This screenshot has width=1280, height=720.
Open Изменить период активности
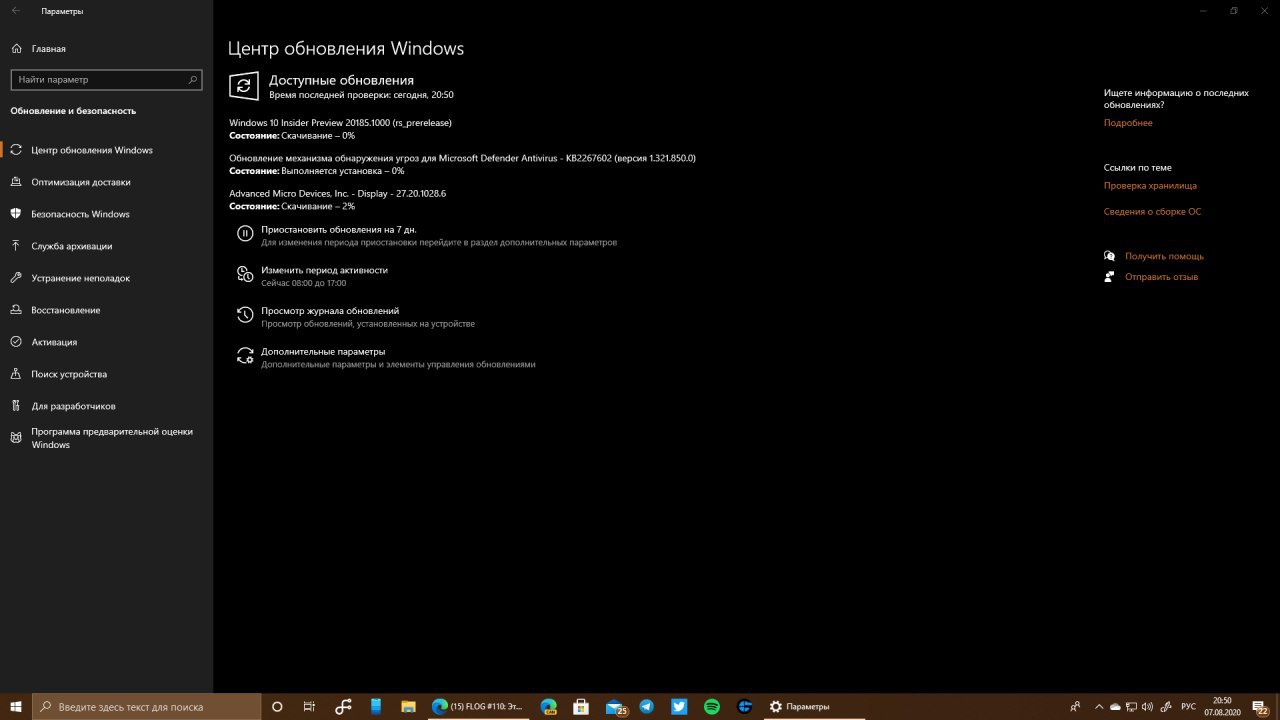click(324, 270)
